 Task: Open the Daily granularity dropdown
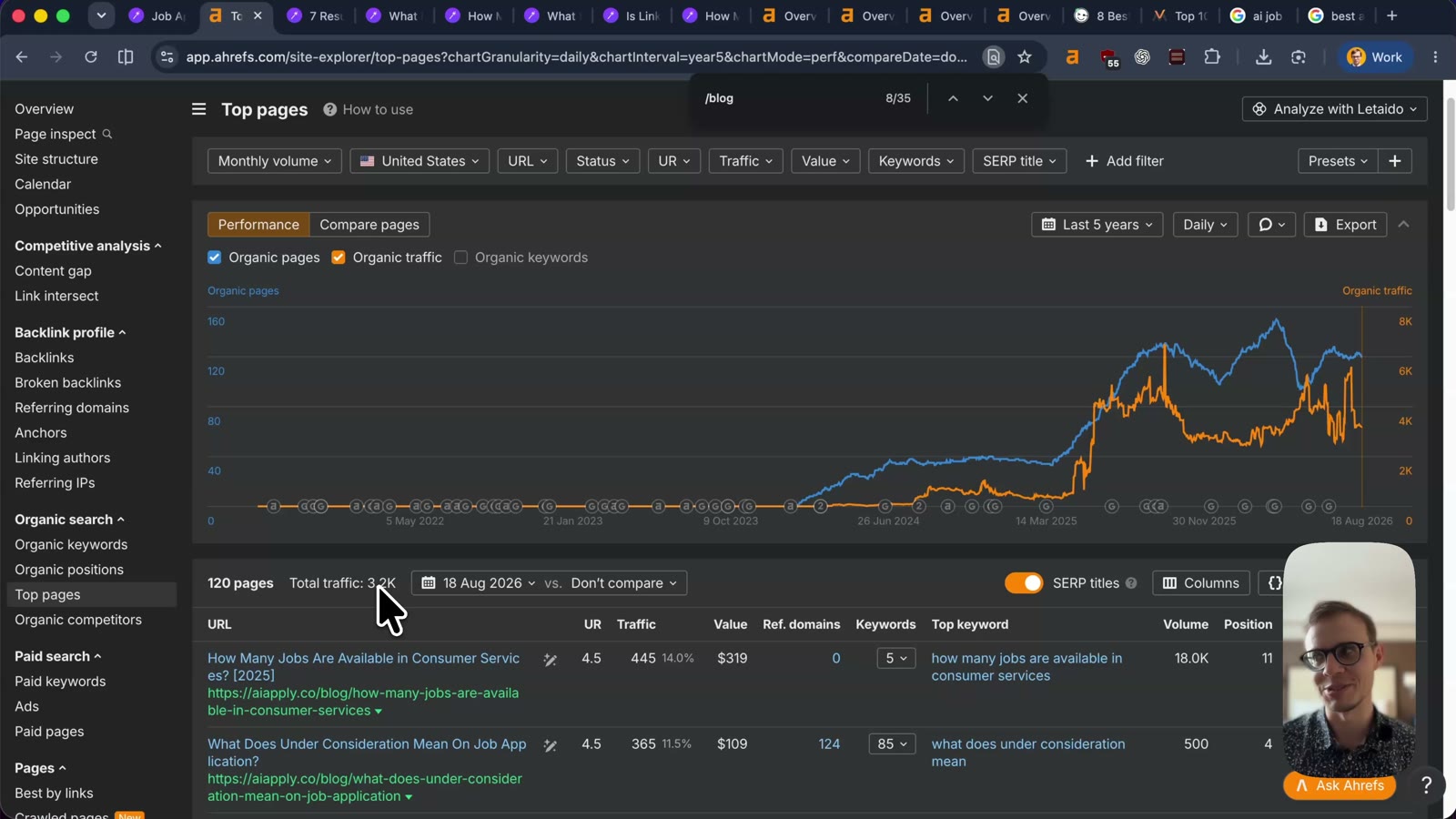click(1206, 225)
